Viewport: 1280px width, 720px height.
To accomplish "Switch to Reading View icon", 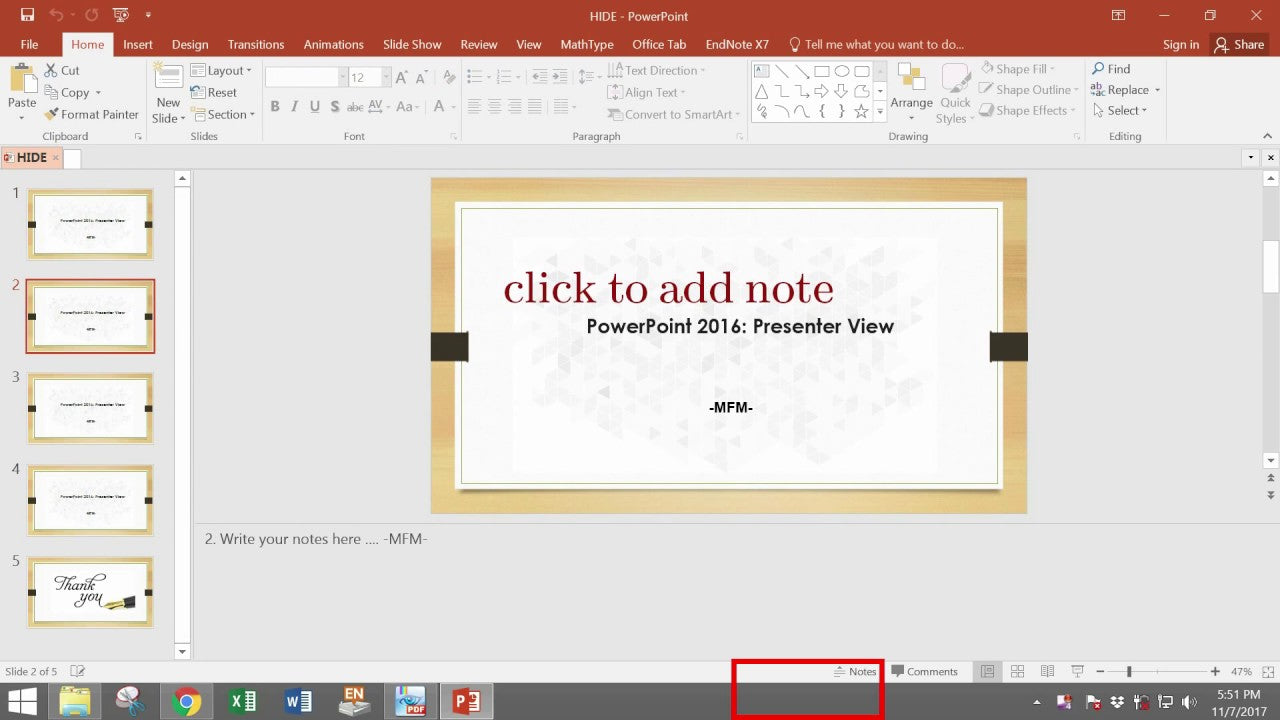I will (1048, 672).
